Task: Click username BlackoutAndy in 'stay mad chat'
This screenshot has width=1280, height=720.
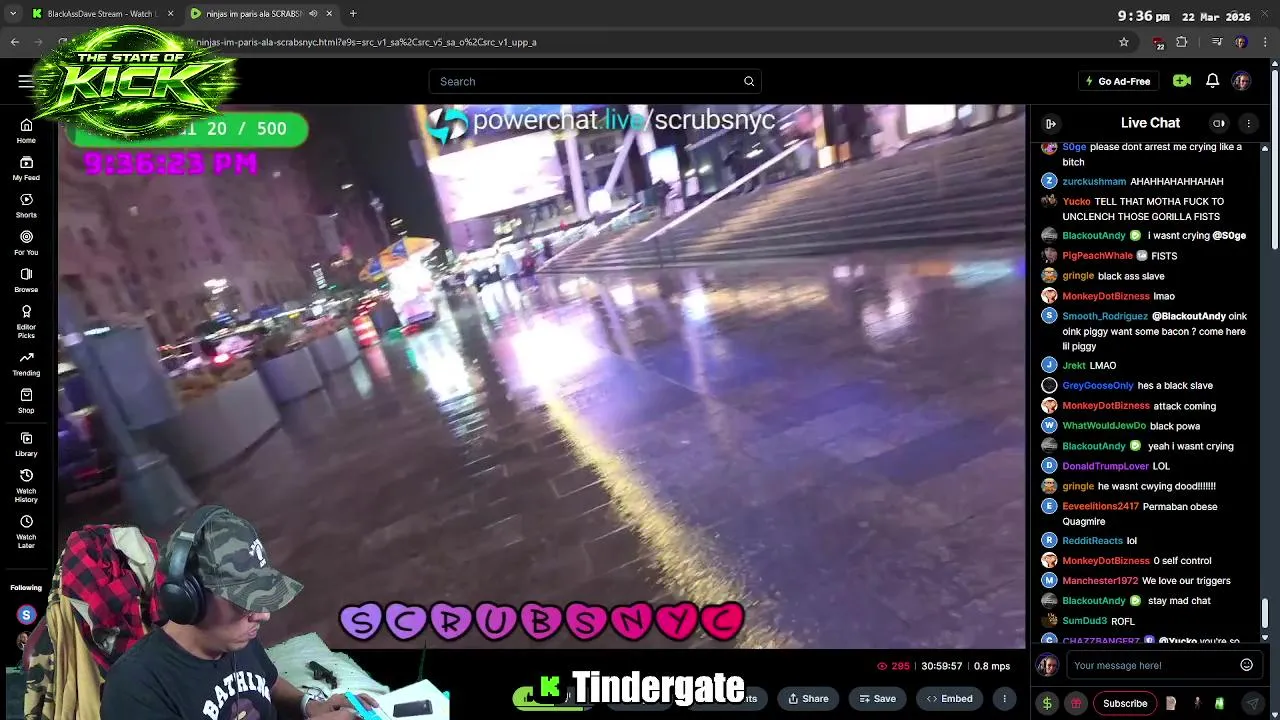Action: 1094,600
